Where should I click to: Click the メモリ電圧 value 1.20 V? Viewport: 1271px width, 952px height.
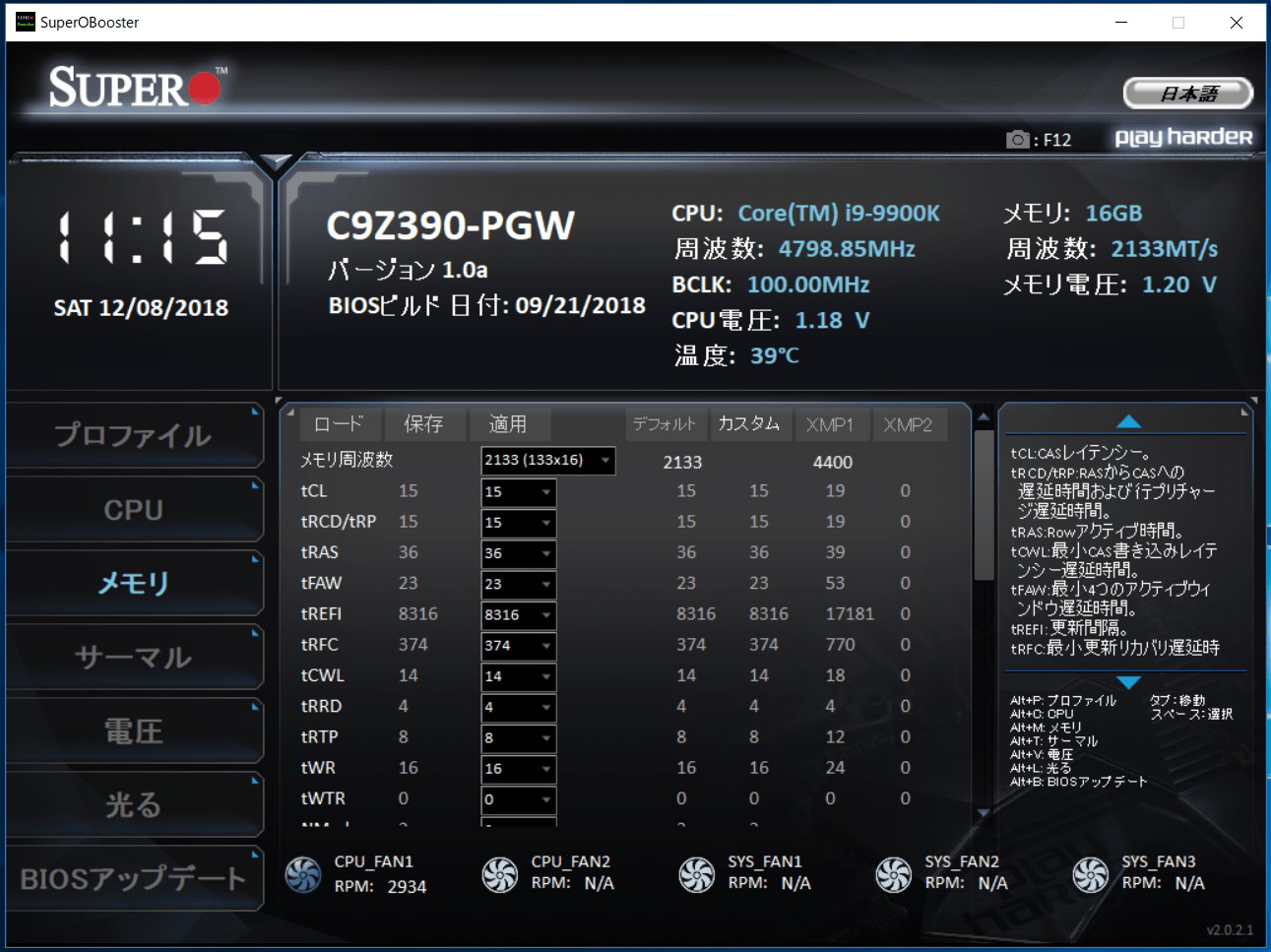pyautogui.click(x=1179, y=285)
